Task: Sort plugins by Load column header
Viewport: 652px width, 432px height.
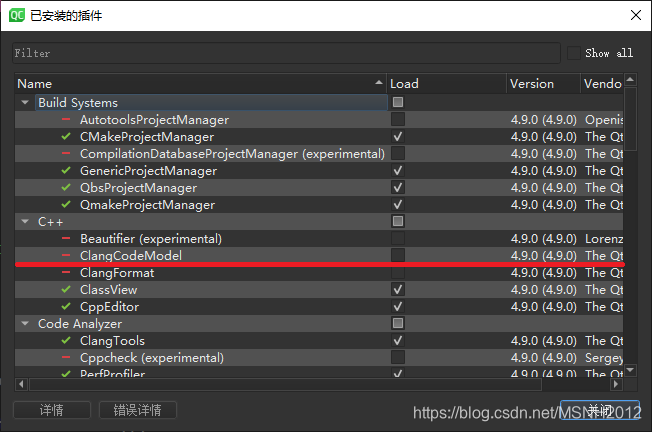Action: click(447, 84)
